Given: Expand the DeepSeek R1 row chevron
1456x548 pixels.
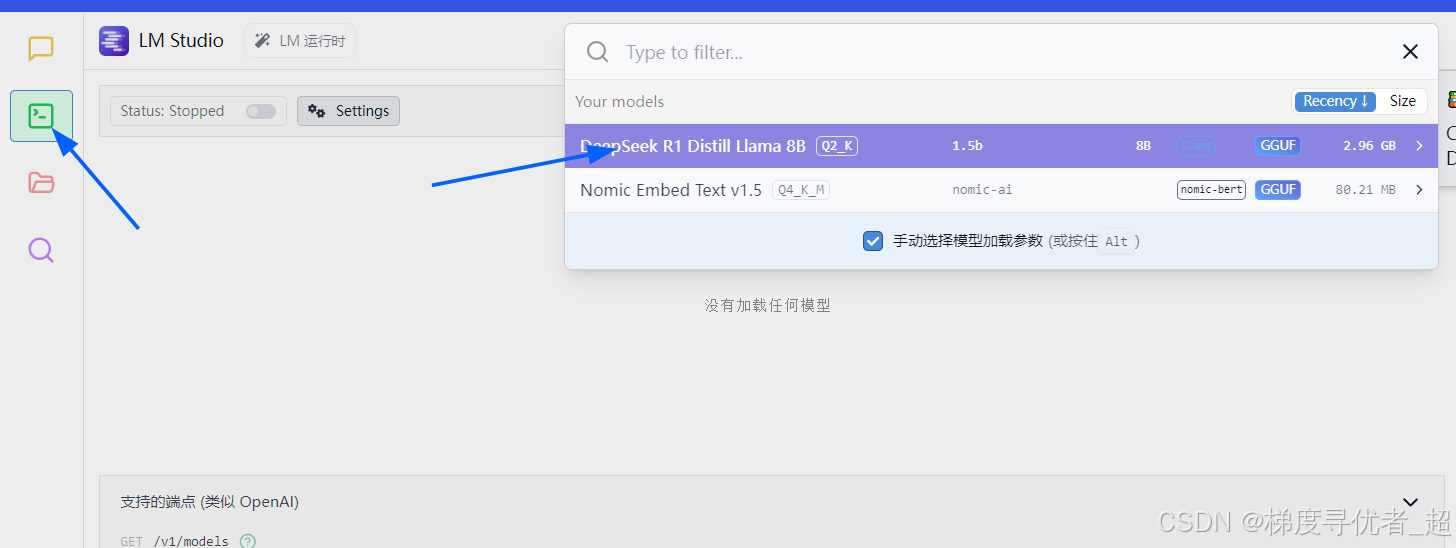Looking at the screenshot, I should coord(1419,146).
